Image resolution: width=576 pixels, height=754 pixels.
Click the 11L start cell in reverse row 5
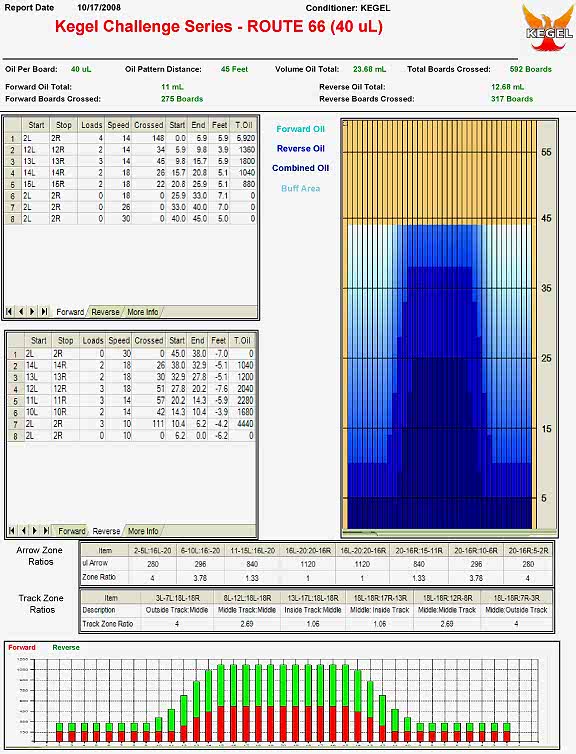37,401
